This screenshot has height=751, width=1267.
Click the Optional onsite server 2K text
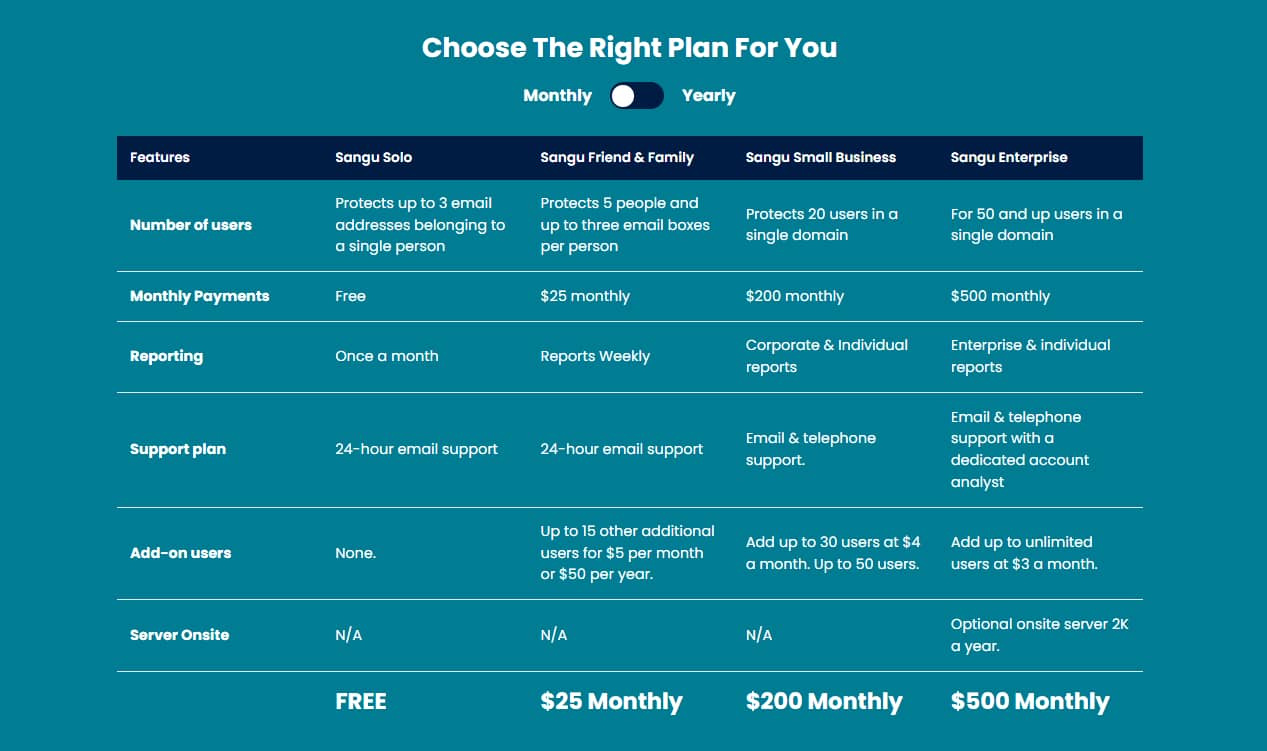(x=1040, y=635)
